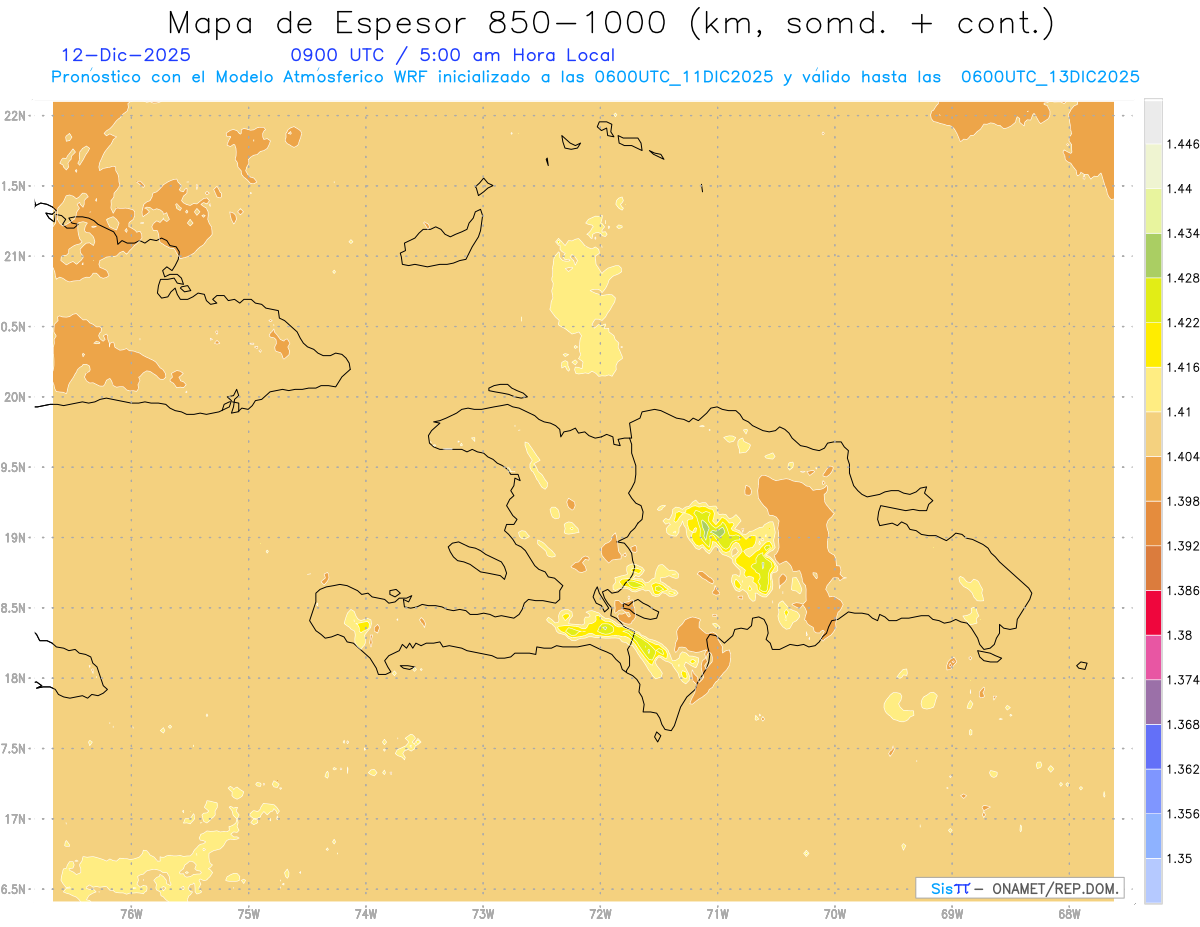The width and height of the screenshot is (1200, 927).
Task: Click the 'ONAMET/REP.DOM.' credit label
Action: coord(1055,888)
